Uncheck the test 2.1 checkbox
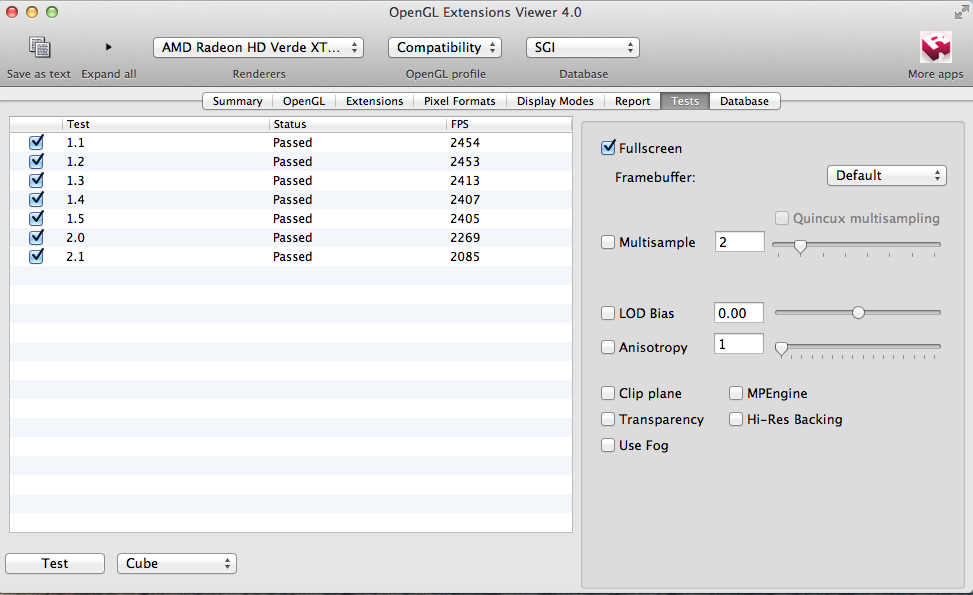 37,256
